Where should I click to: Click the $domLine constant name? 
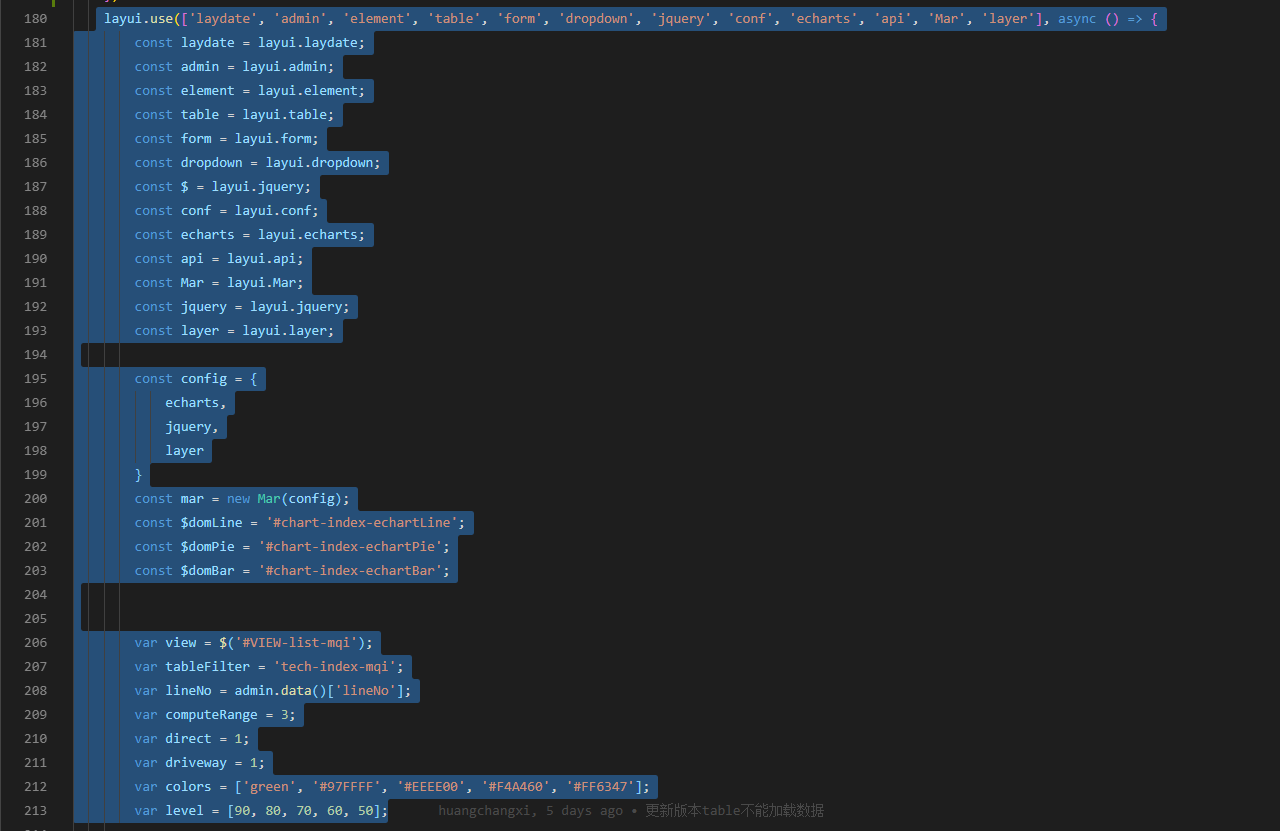click(x=212, y=523)
